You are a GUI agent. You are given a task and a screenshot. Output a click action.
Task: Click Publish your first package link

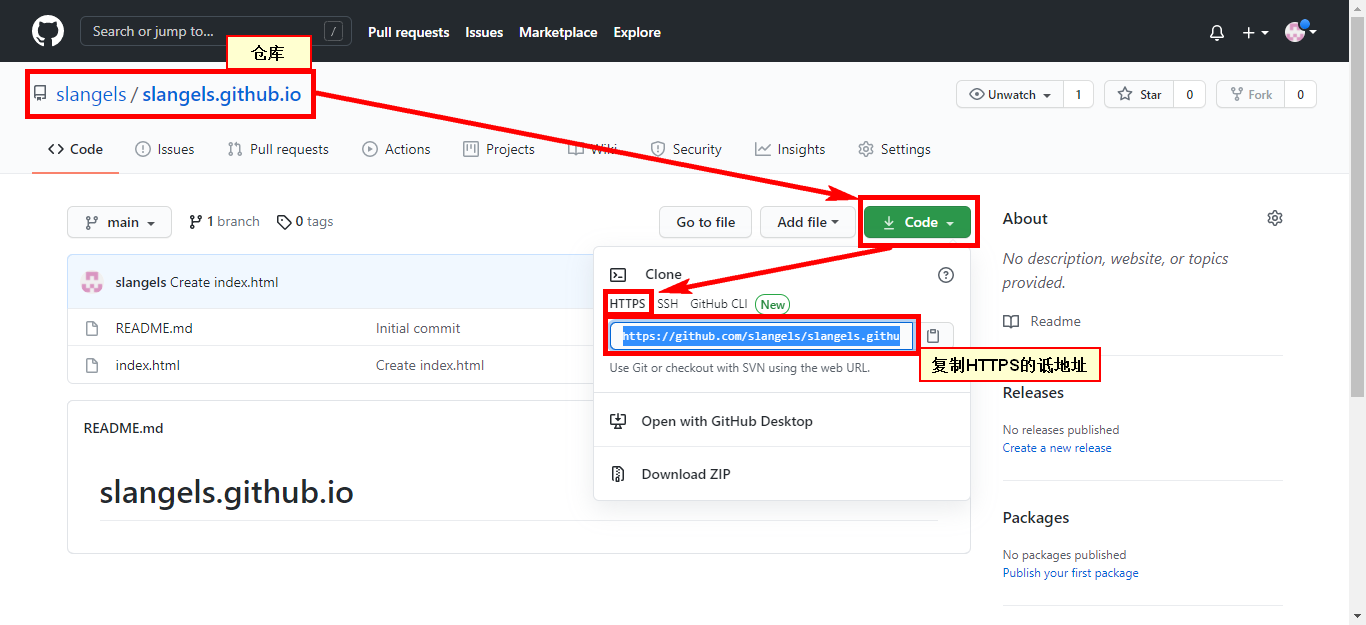tap(1070, 573)
